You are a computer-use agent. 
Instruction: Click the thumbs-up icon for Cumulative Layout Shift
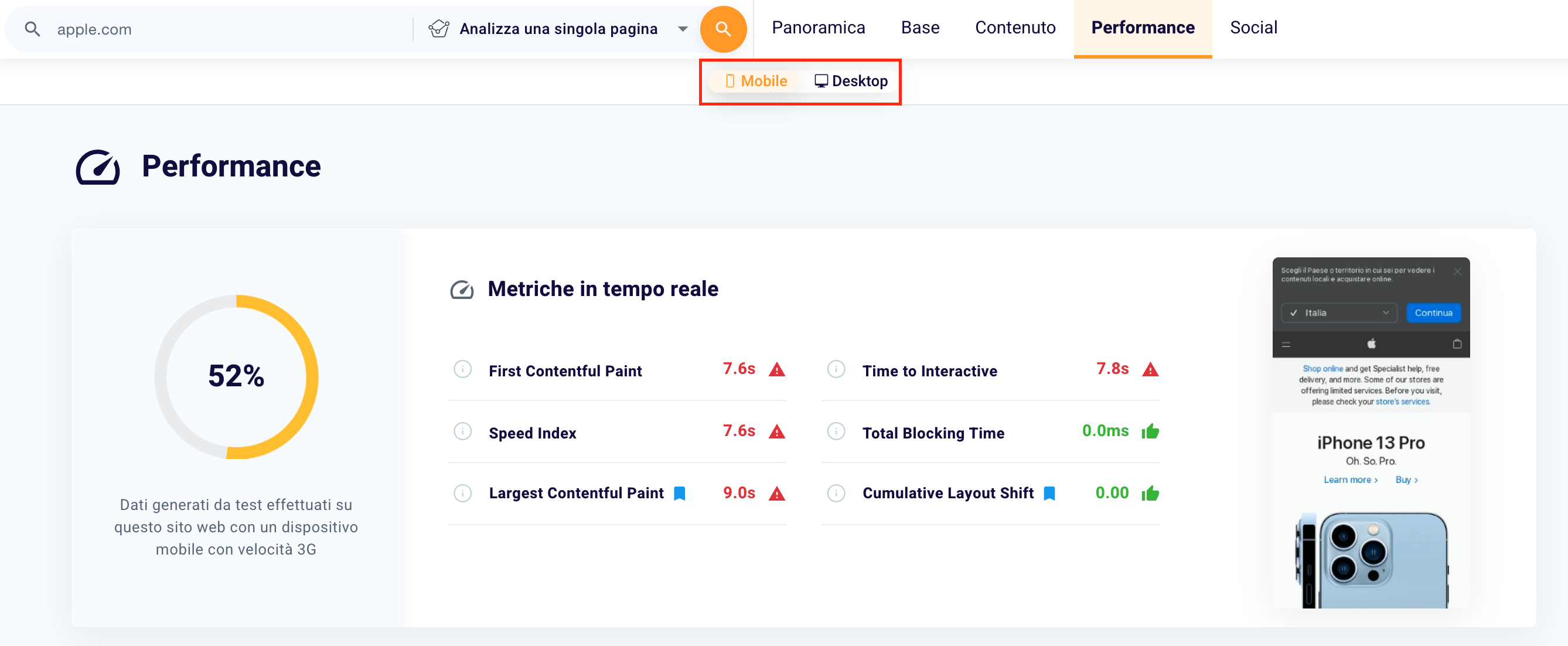pyautogui.click(x=1150, y=492)
